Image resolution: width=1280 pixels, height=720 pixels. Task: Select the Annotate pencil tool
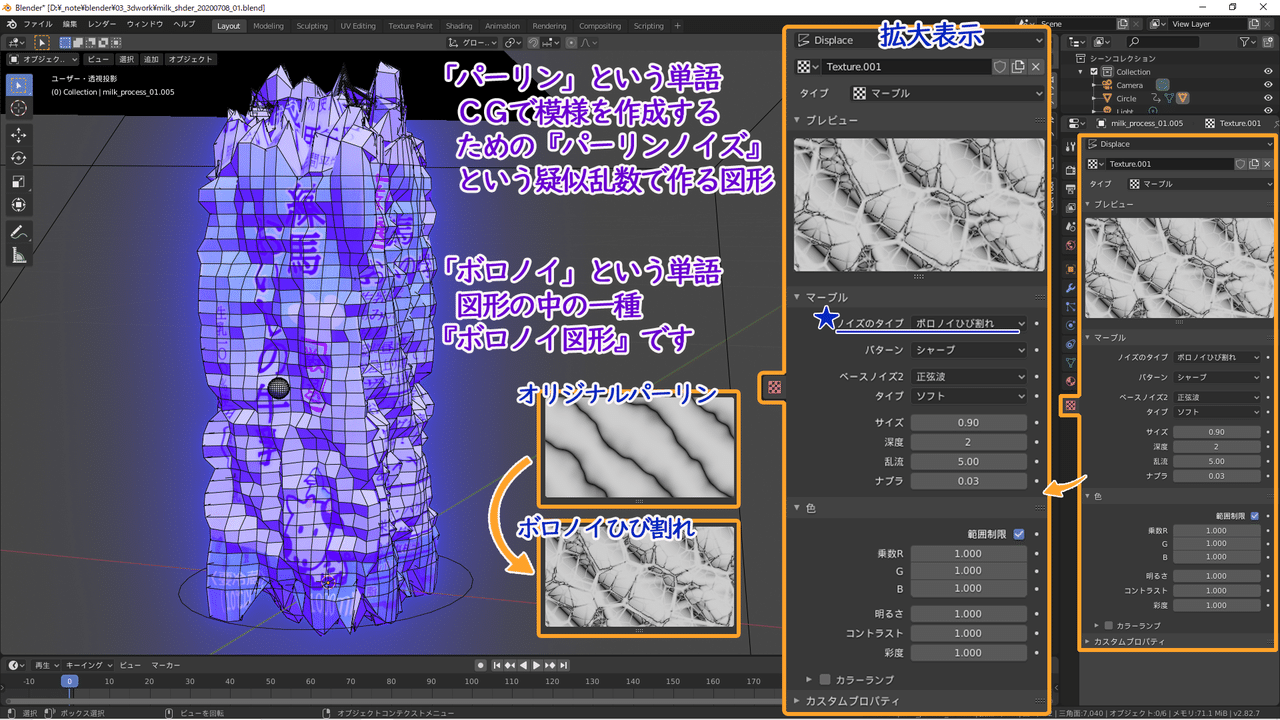(x=18, y=232)
